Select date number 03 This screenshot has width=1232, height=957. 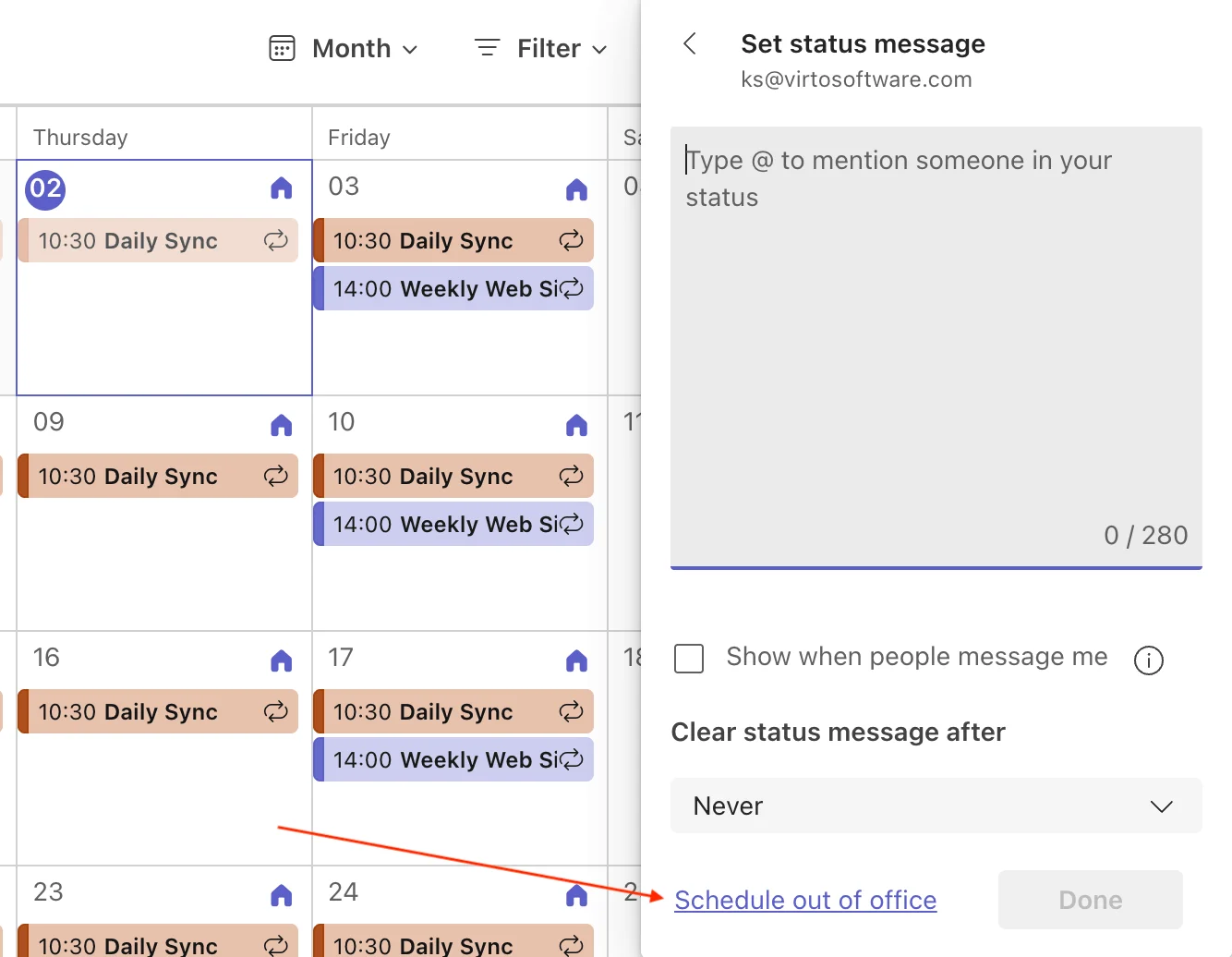[x=344, y=187]
